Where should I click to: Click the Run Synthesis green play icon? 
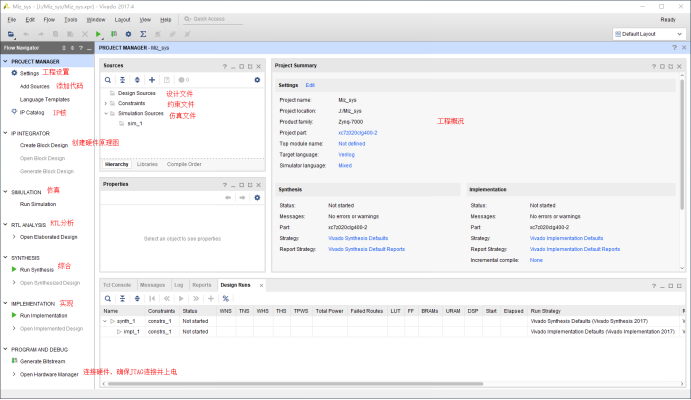tap(13, 270)
